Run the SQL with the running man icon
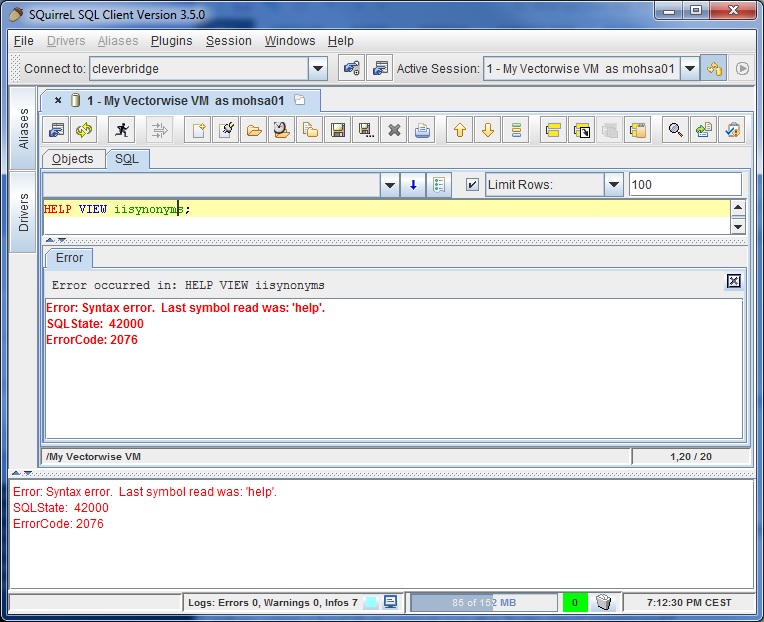764x622 pixels. pyautogui.click(x=121, y=130)
